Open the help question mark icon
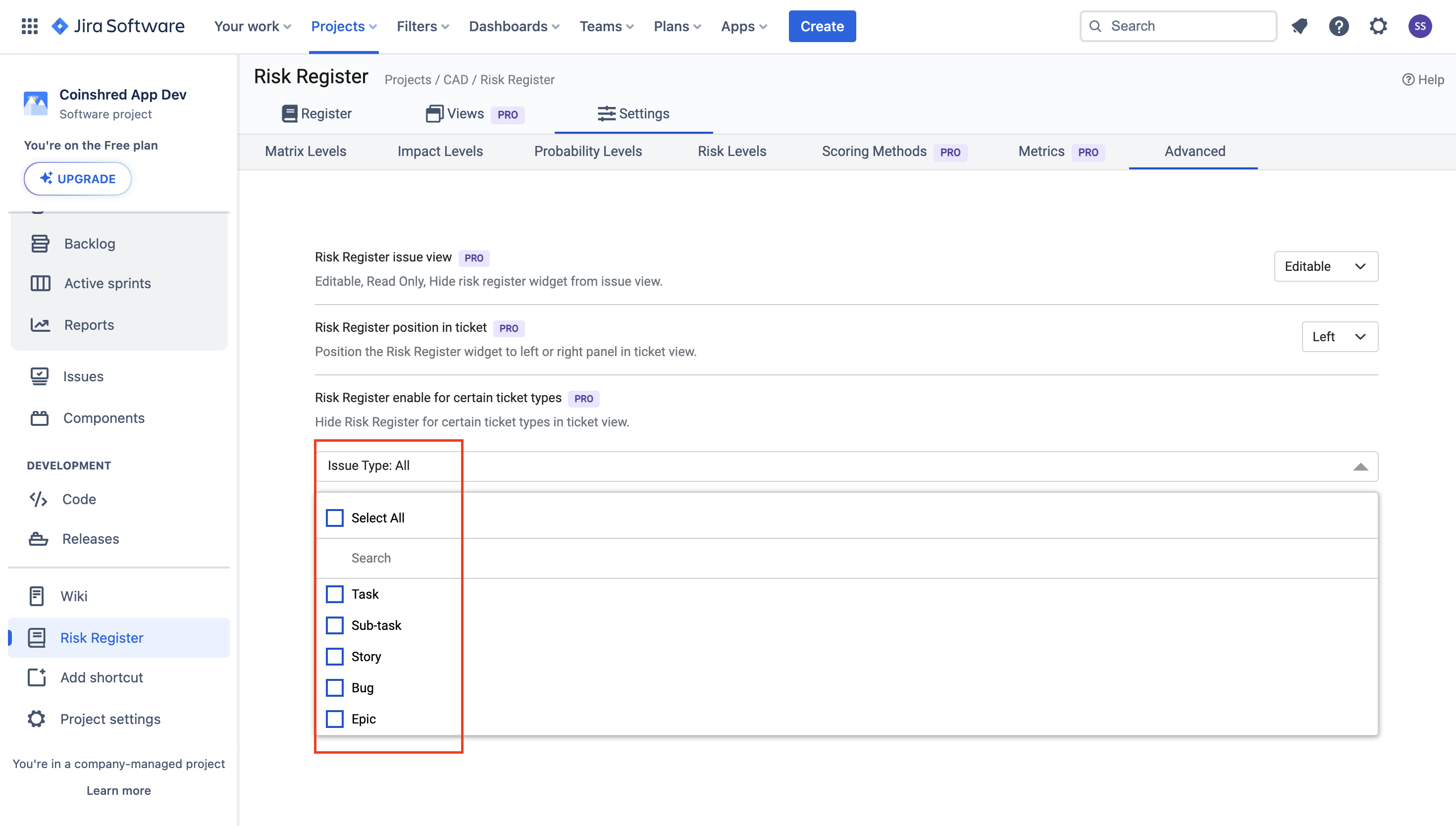 click(1339, 26)
